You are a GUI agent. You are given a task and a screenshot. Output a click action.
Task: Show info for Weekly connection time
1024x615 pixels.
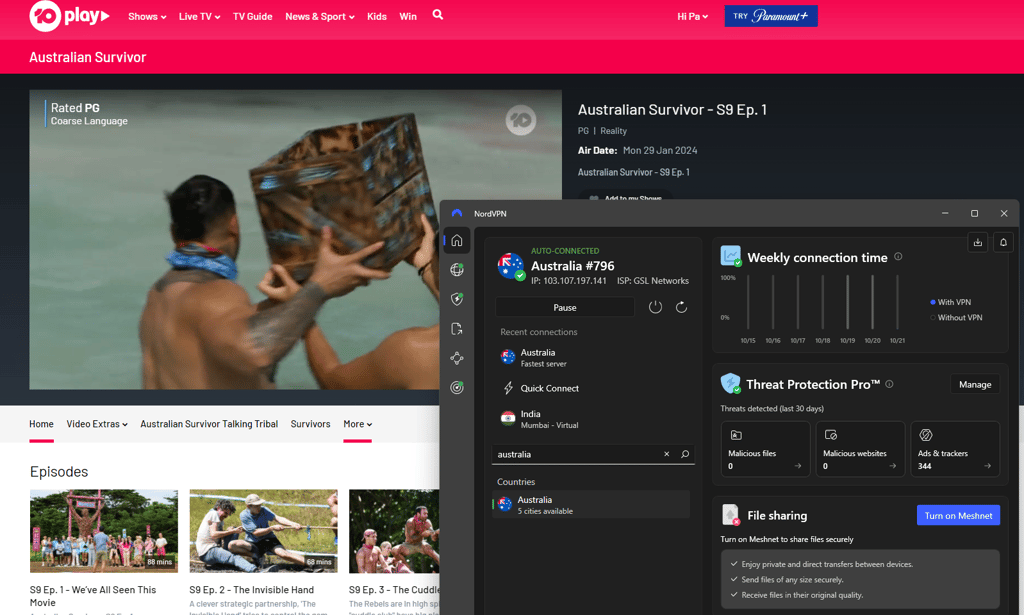(898, 257)
